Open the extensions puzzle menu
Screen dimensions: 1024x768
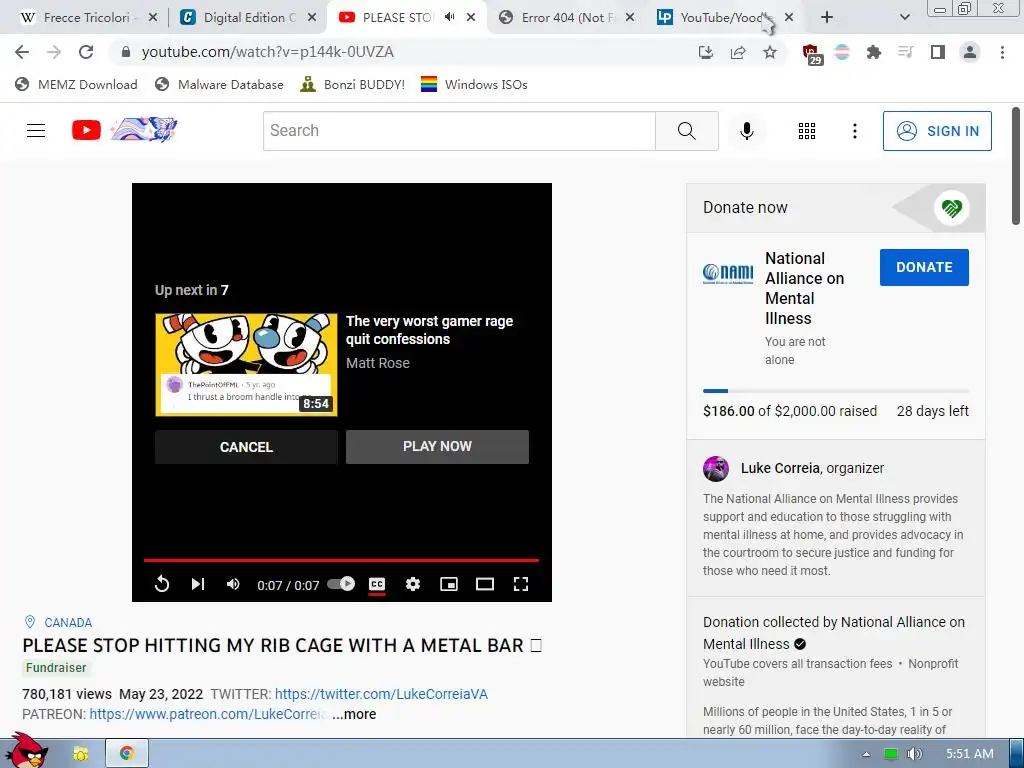point(873,52)
